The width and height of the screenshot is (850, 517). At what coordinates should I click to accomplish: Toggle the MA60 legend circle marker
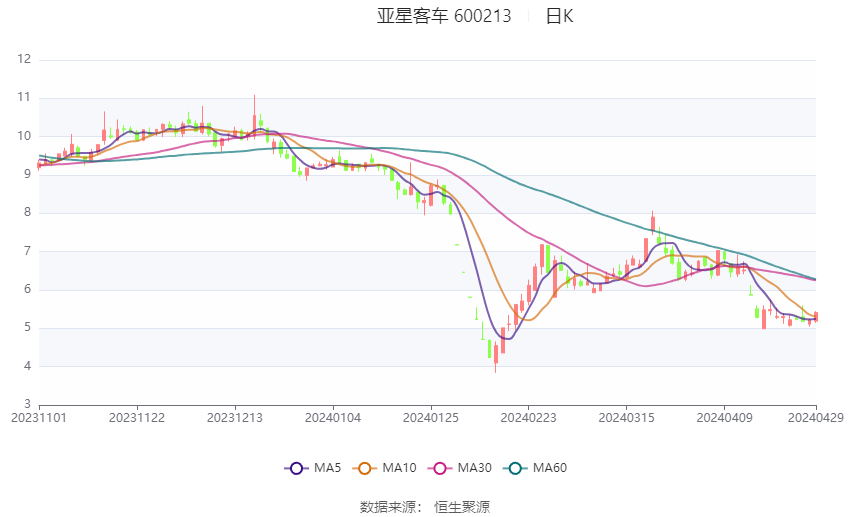coord(516,468)
